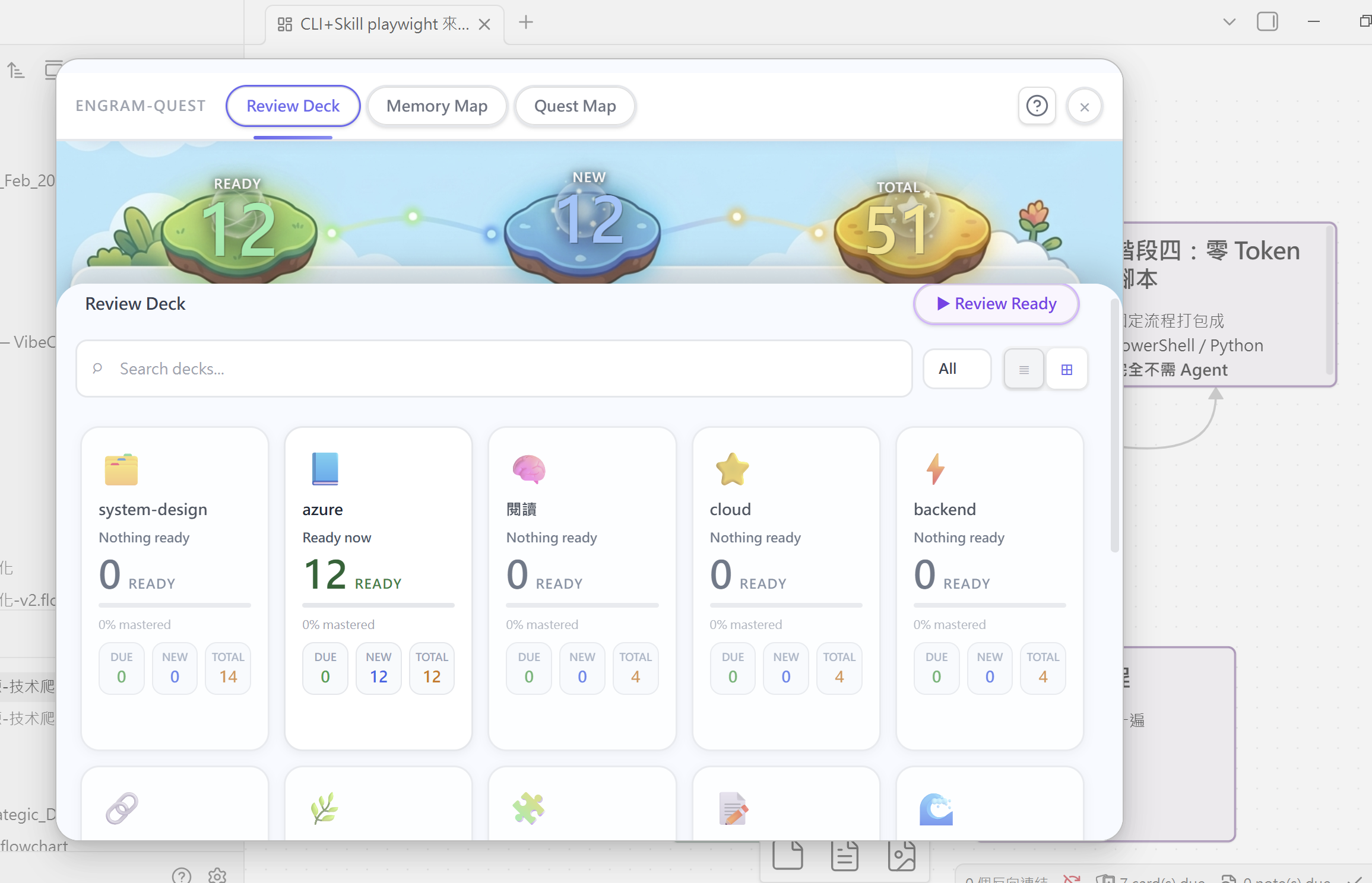Image resolution: width=1372 pixels, height=883 pixels.
Task: Click the azure NEW 12 stat box
Action: tap(378, 668)
